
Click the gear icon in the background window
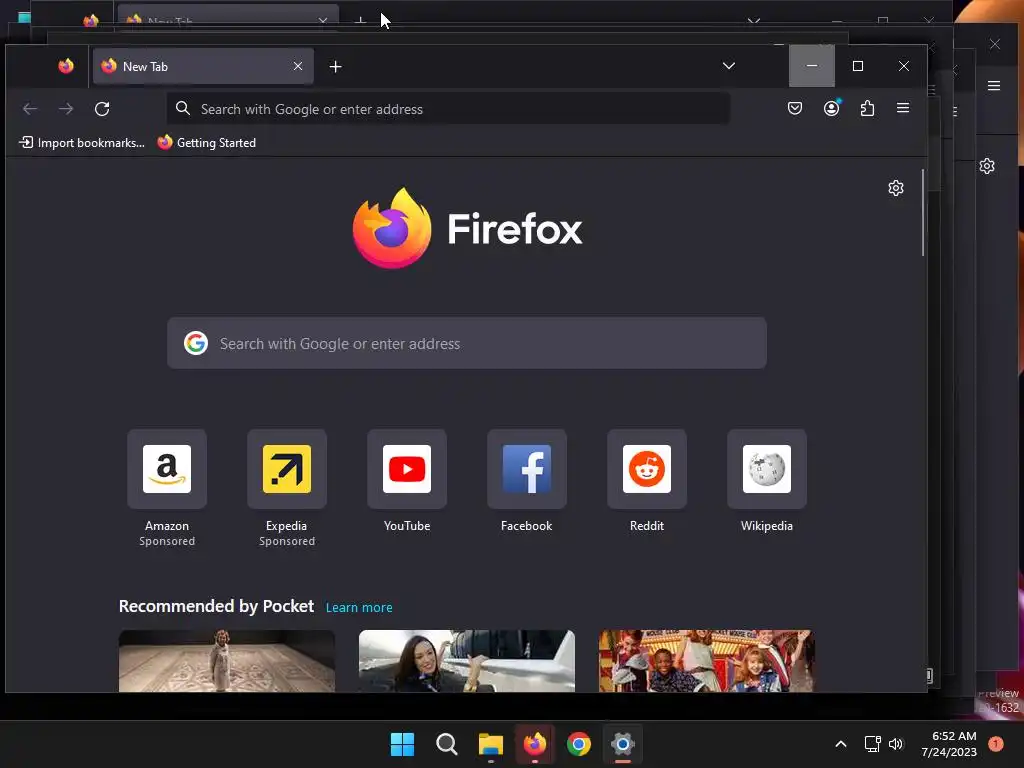(x=987, y=166)
